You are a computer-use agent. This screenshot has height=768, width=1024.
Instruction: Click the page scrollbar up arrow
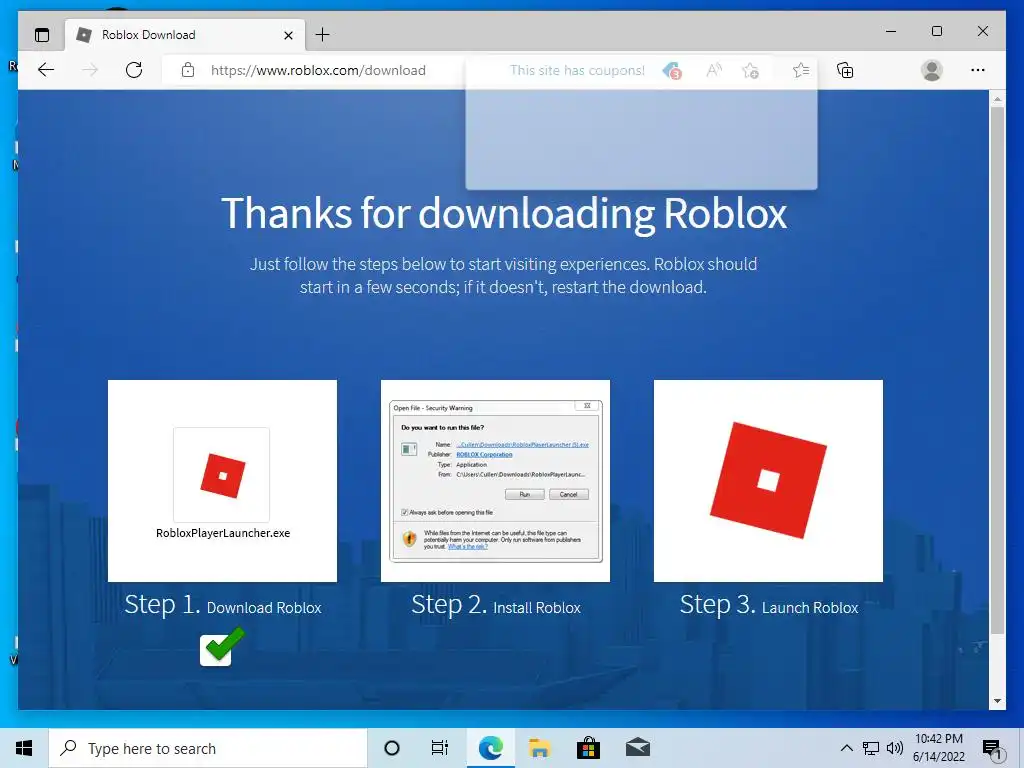[x=997, y=99]
